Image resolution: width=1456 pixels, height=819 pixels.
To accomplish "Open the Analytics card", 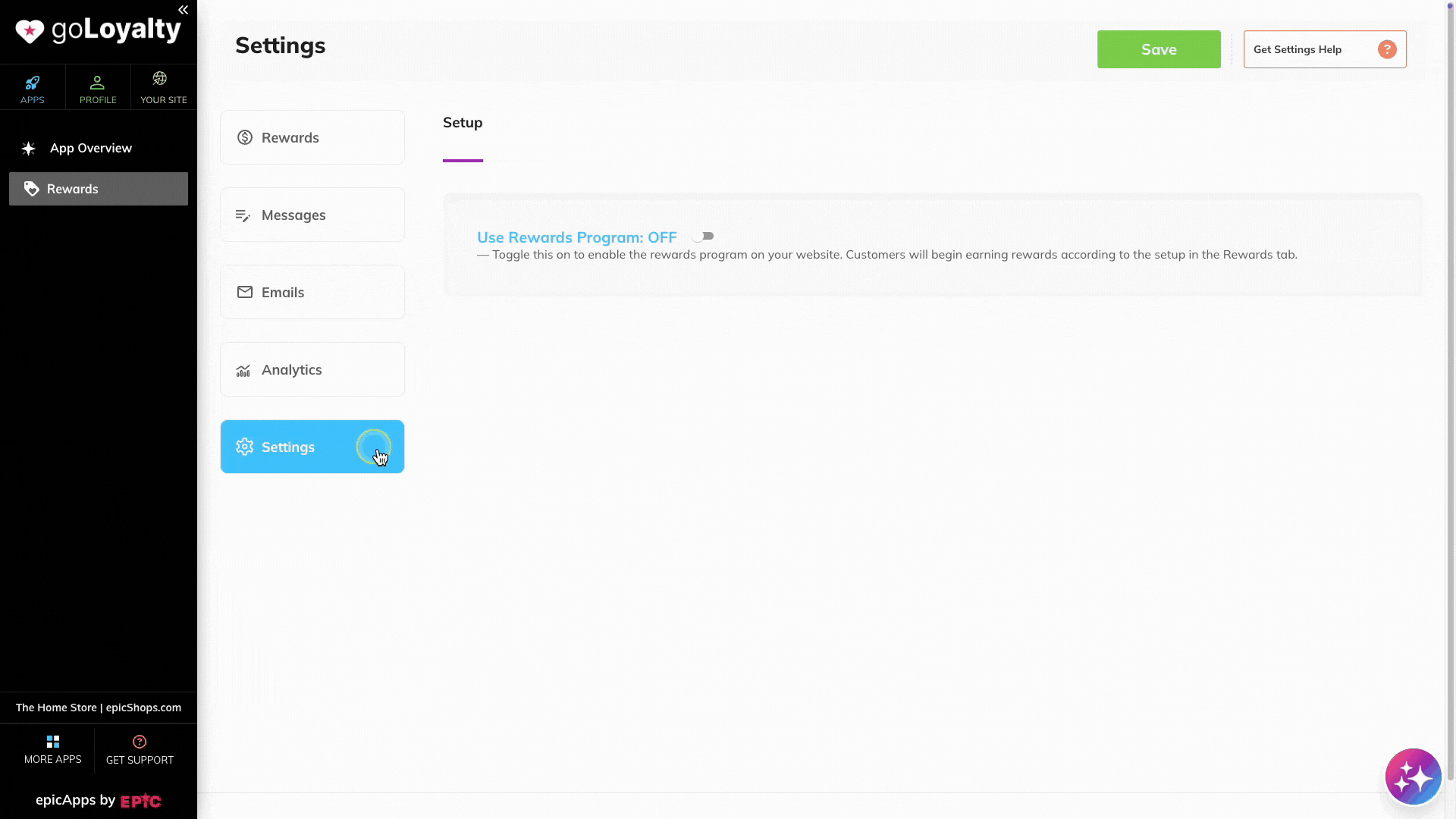I will point(312,369).
